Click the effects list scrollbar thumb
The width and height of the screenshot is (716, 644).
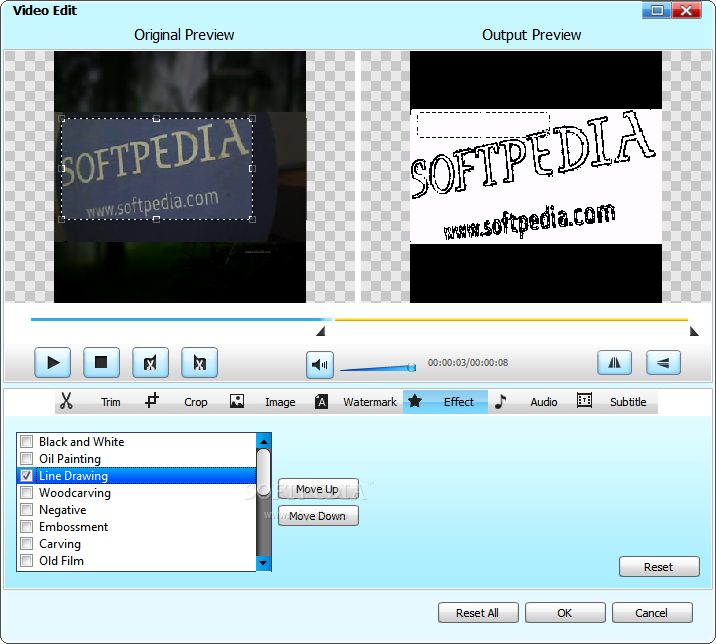click(263, 473)
